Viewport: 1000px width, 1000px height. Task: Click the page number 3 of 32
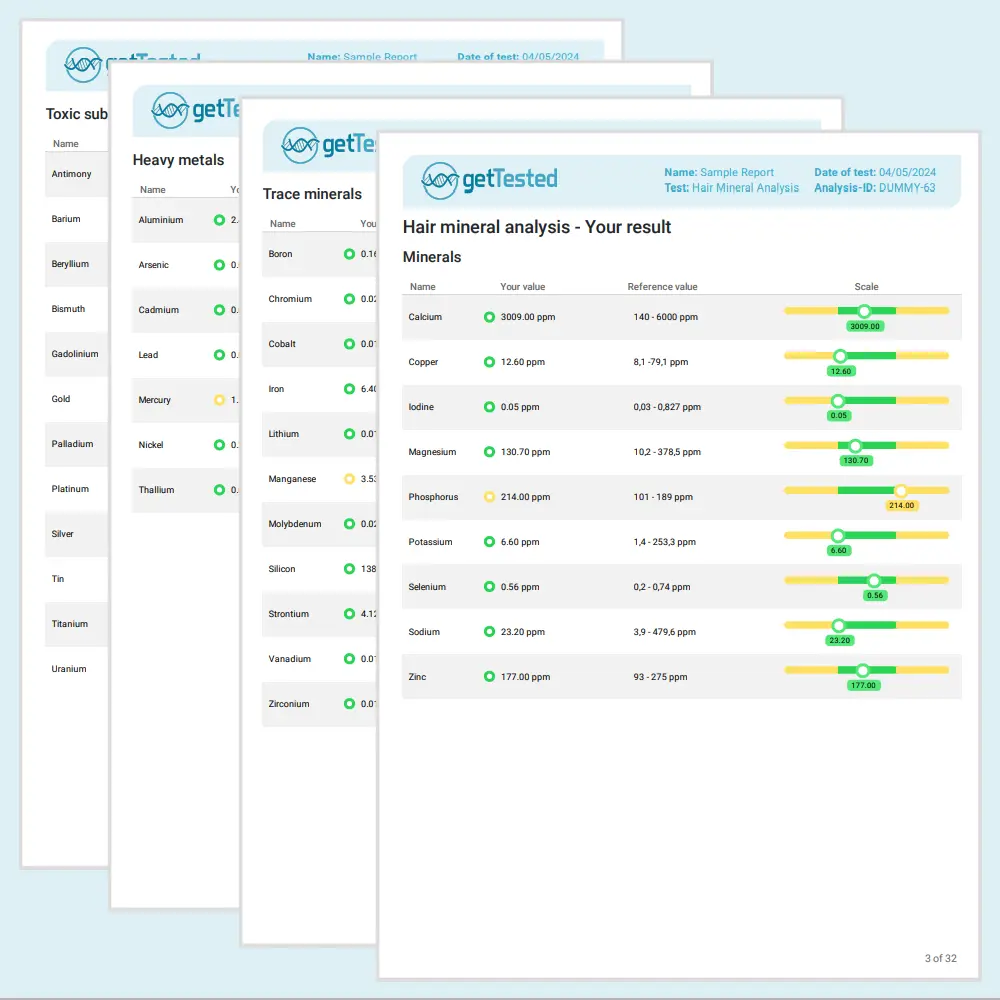tap(940, 958)
